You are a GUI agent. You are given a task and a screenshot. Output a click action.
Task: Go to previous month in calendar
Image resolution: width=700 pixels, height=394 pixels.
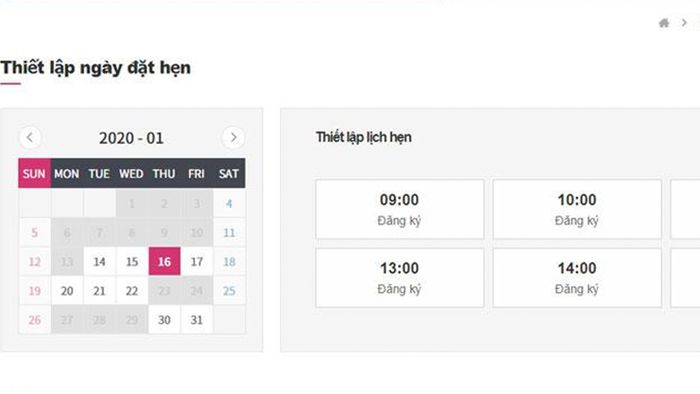click(x=30, y=137)
